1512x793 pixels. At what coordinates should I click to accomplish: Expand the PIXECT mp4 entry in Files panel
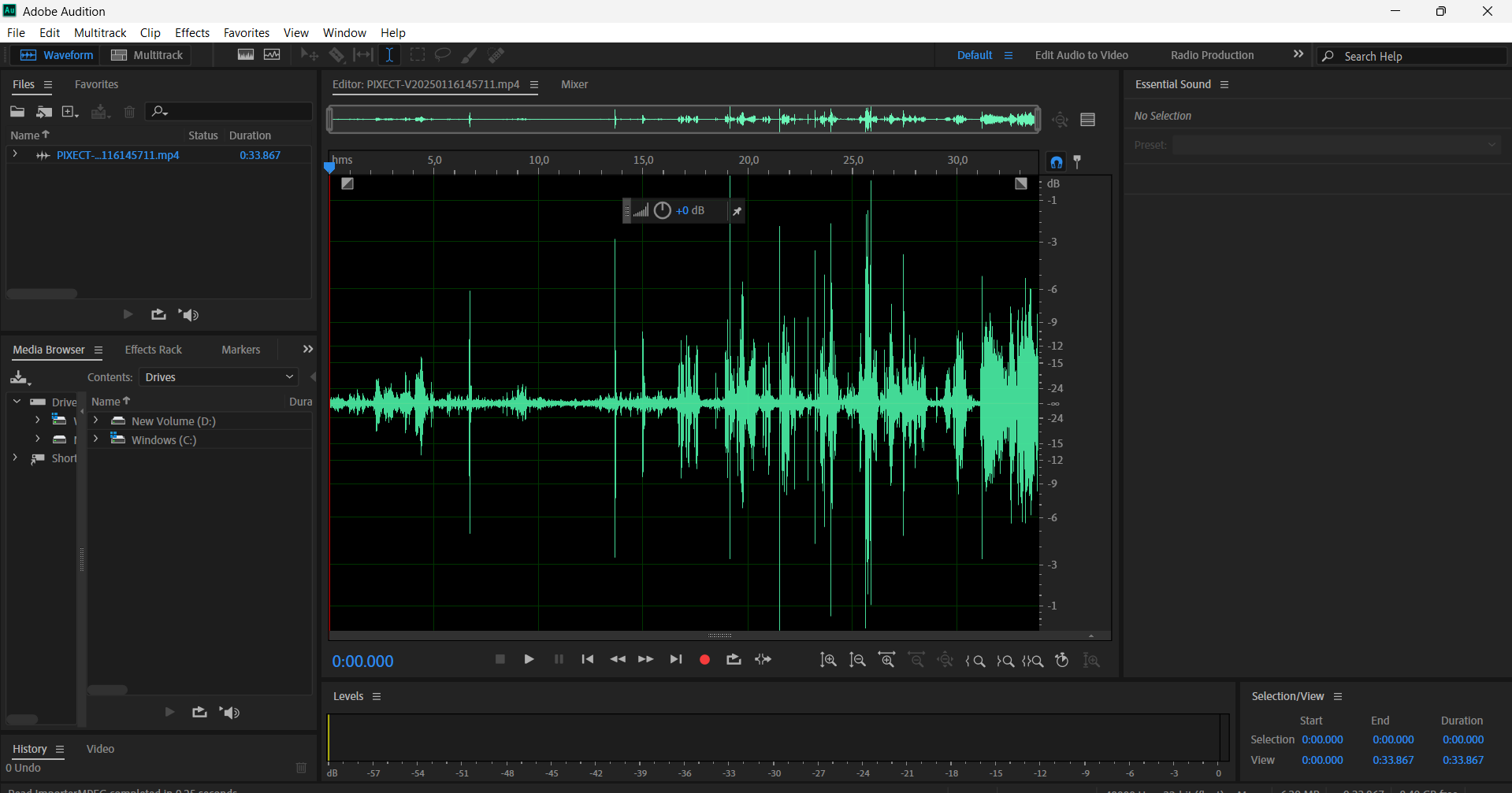(15, 154)
